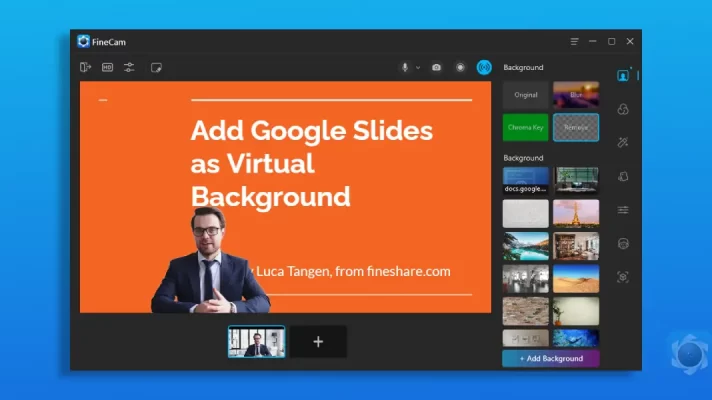Viewport: 712px width, 400px height.
Task: Select the Original background option
Action: click(x=525, y=95)
